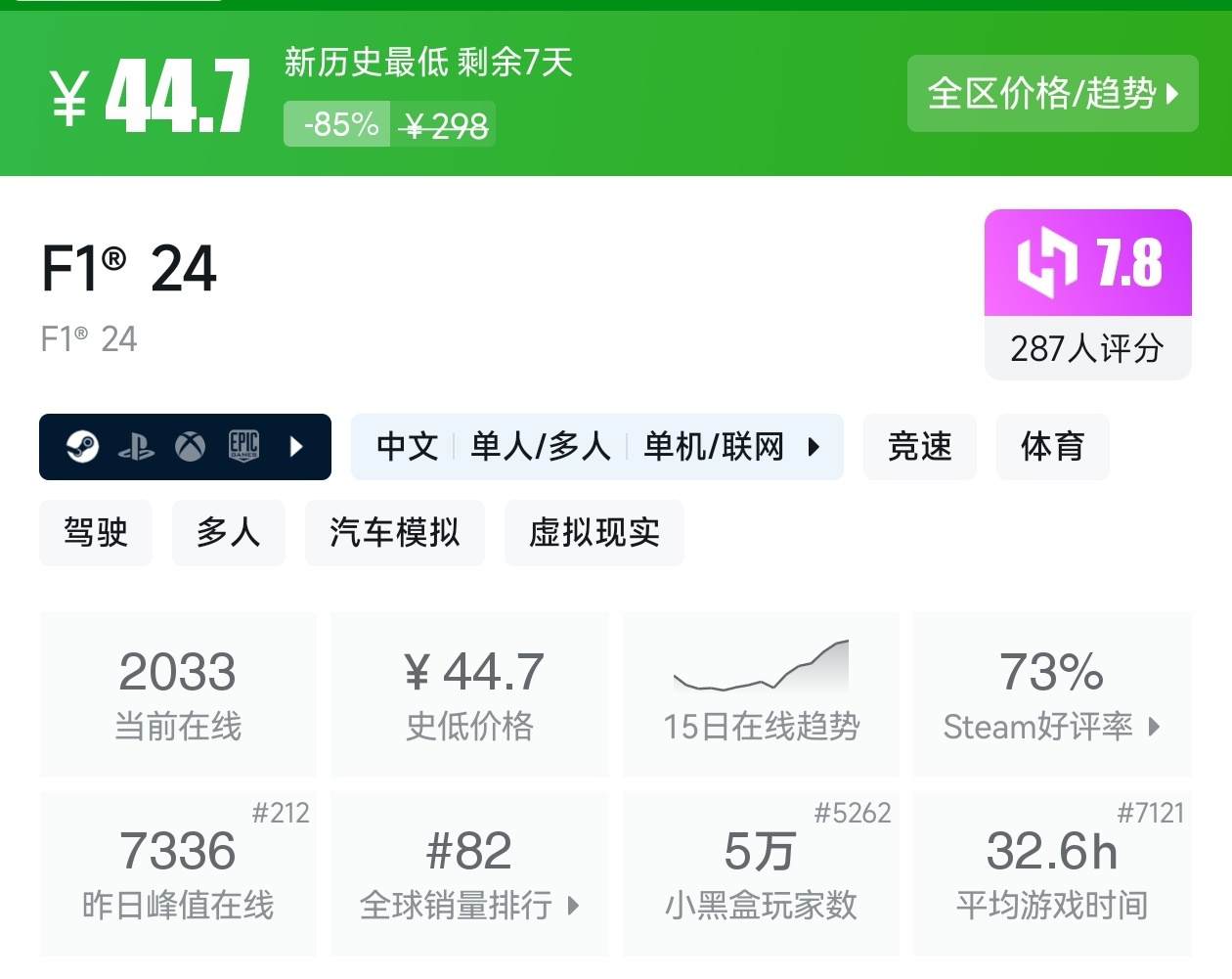View the global sales ranking
1232x979 pixels.
click(x=469, y=873)
